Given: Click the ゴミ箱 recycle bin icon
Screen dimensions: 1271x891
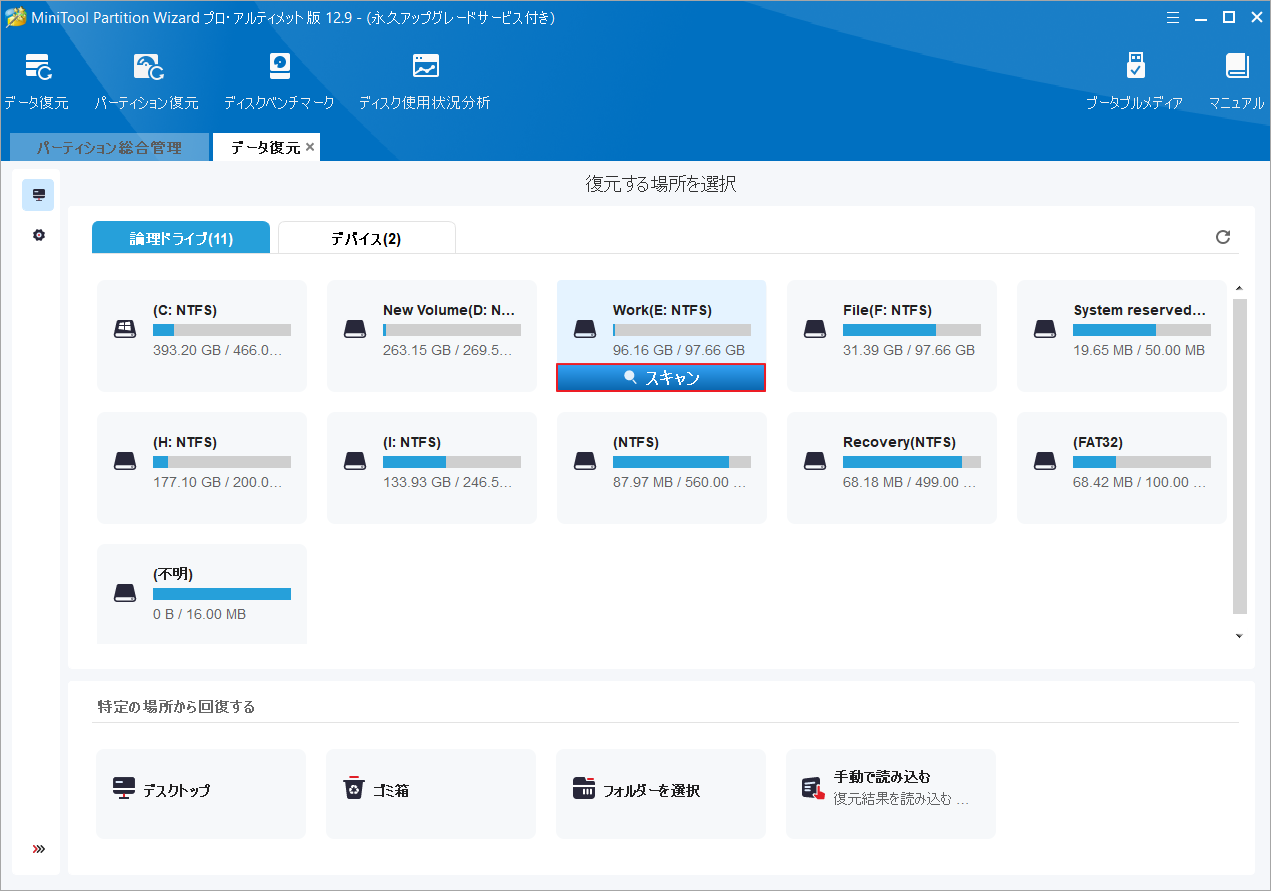Looking at the screenshot, I should [354, 789].
